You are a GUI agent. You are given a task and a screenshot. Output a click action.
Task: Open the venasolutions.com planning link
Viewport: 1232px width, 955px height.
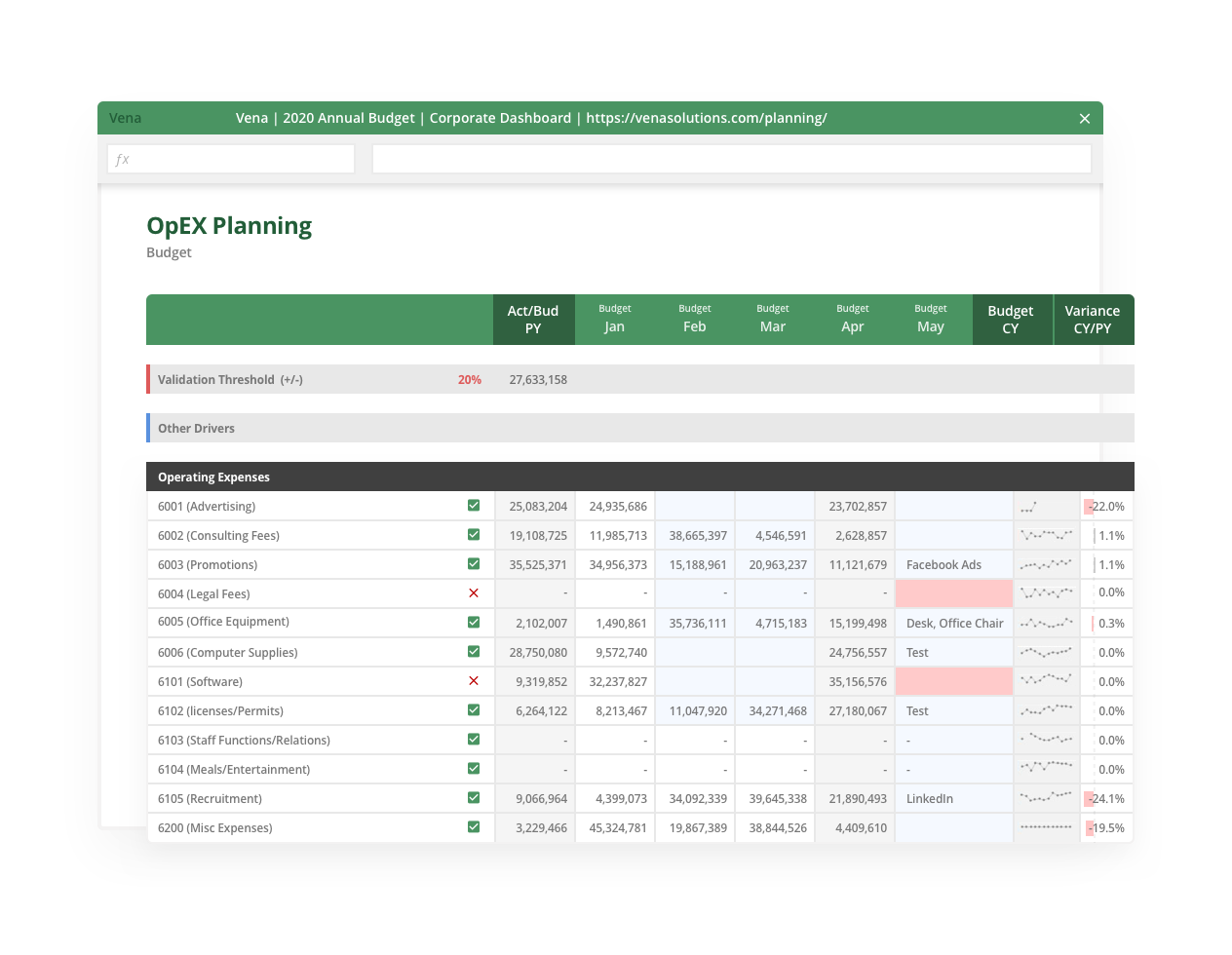click(705, 118)
